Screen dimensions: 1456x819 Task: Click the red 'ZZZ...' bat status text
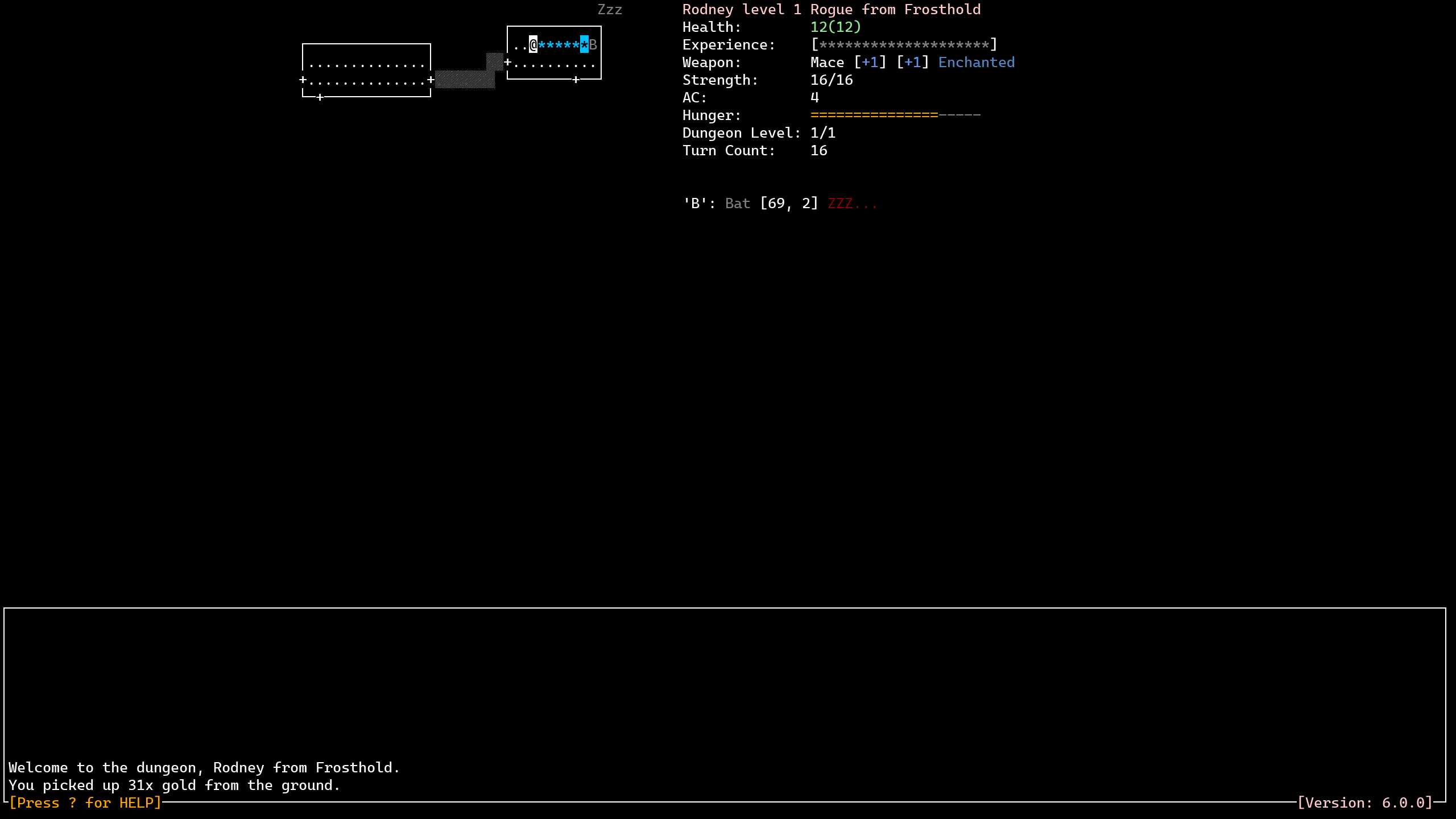tap(852, 203)
